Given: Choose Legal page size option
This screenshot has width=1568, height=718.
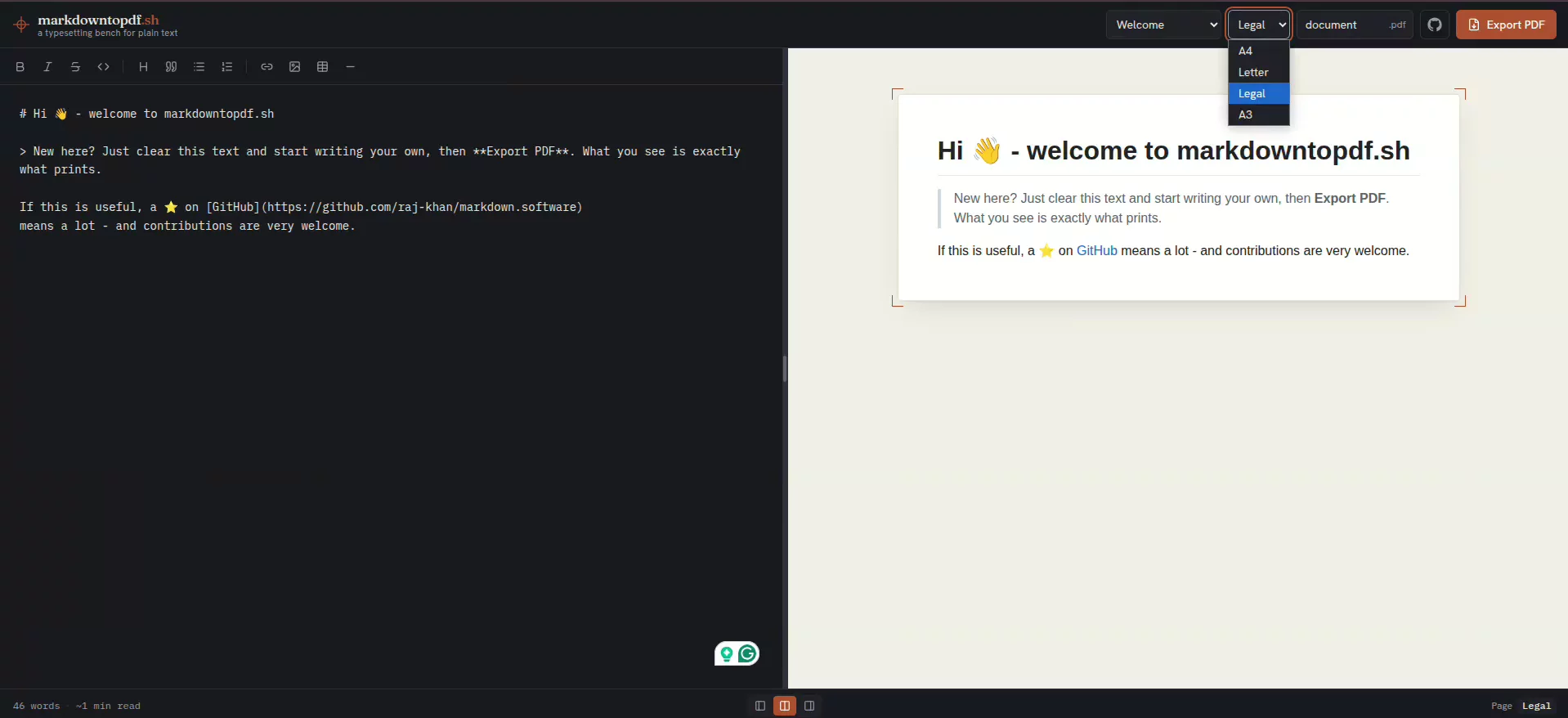Looking at the screenshot, I should click(1259, 93).
